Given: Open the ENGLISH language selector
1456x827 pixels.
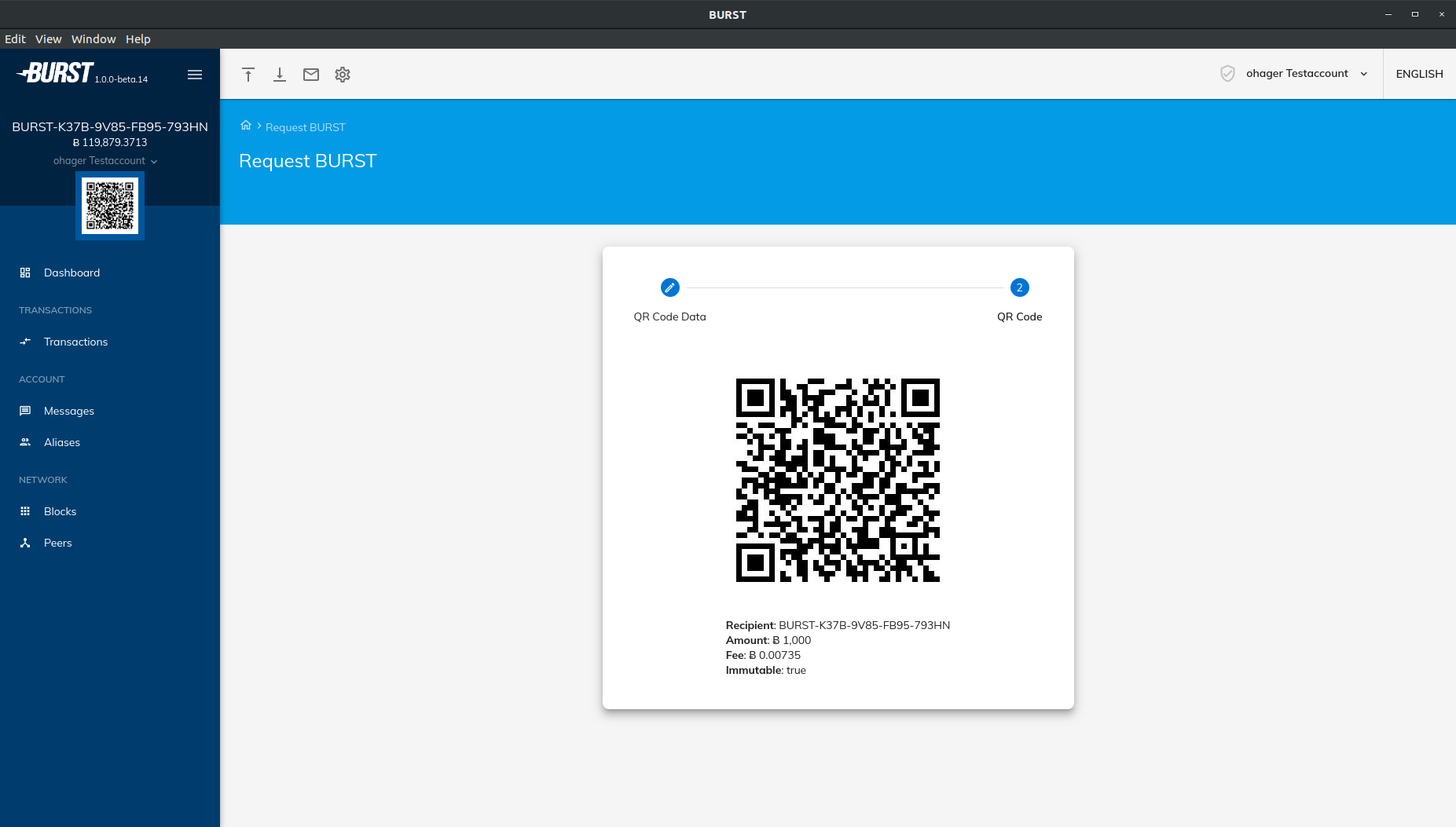Looking at the screenshot, I should click(x=1419, y=74).
